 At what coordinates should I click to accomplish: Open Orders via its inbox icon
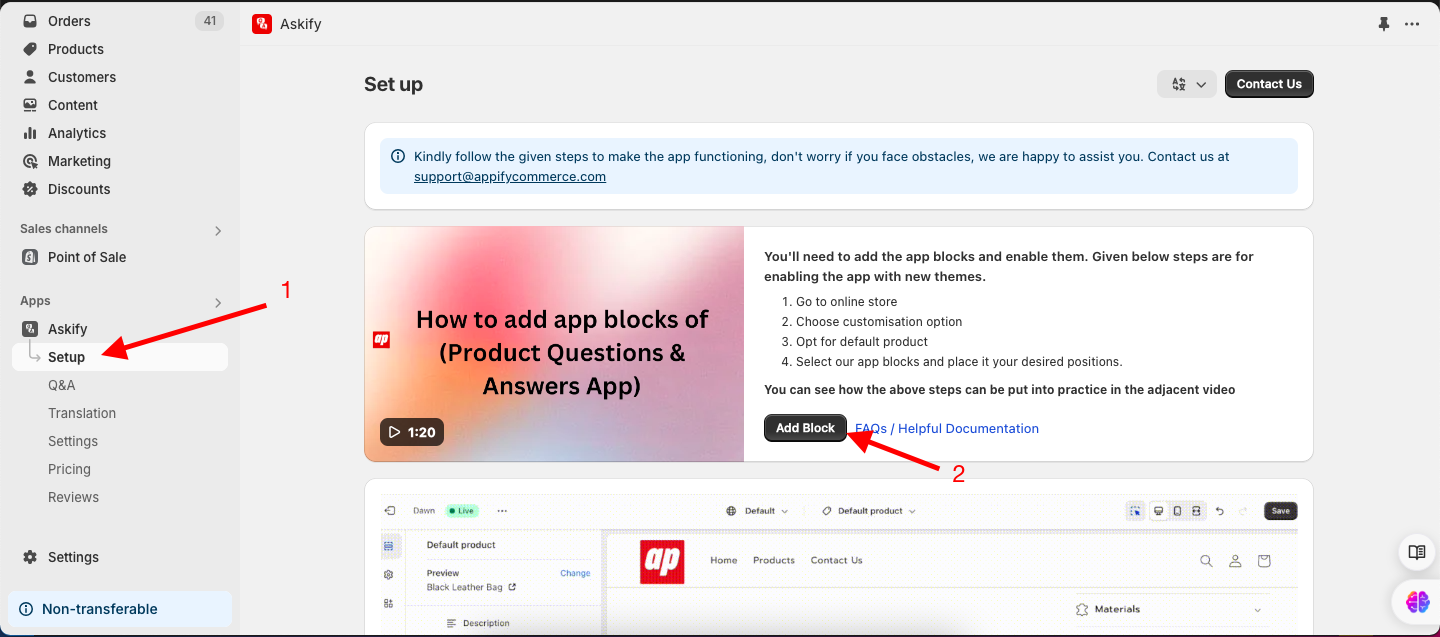pyautogui.click(x=30, y=21)
